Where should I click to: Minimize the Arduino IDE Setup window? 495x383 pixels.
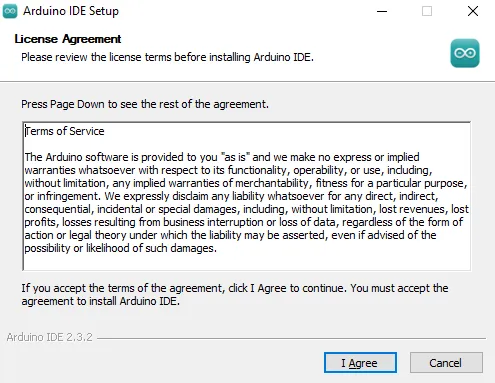pos(382,11)
